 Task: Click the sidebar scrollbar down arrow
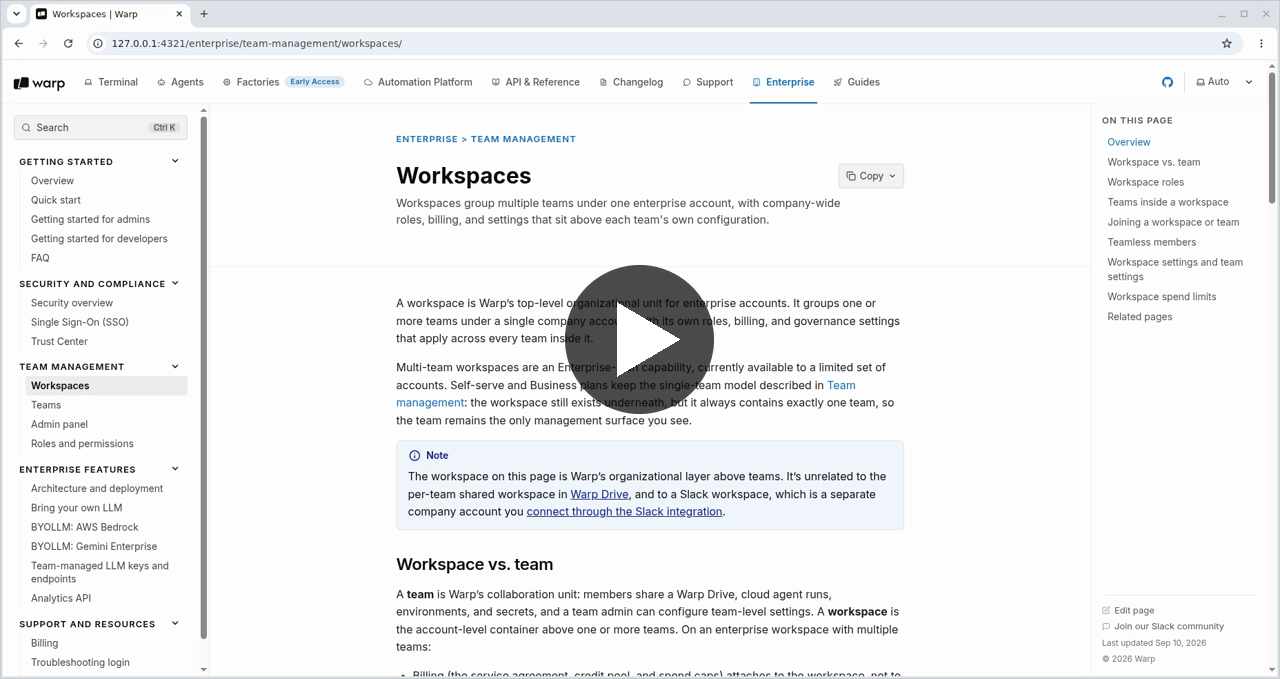point(204,669)
